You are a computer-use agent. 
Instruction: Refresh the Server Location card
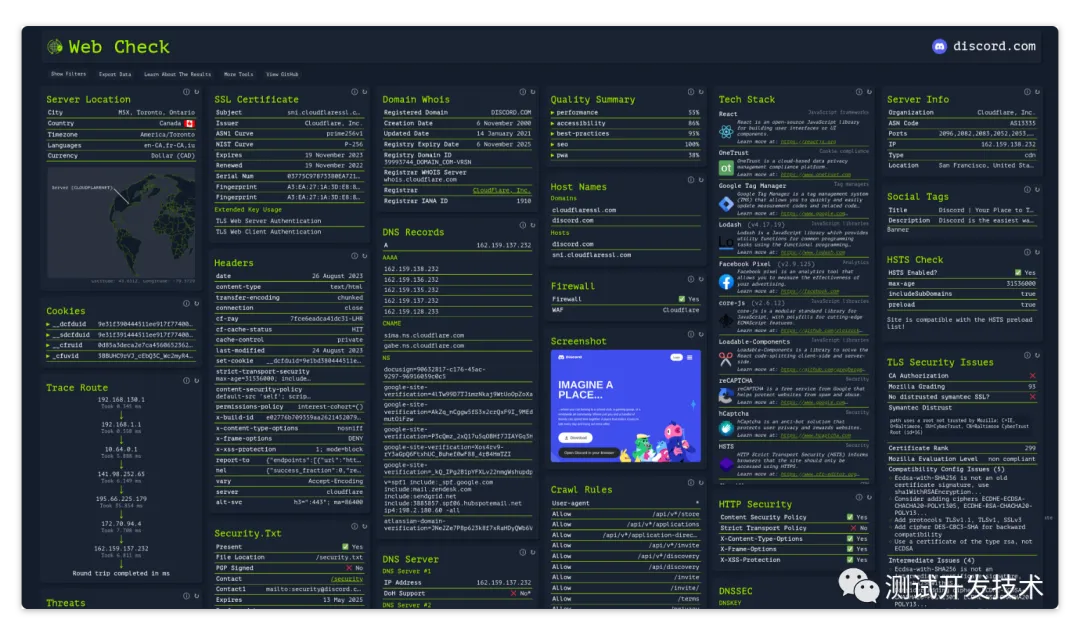(196, 92)
